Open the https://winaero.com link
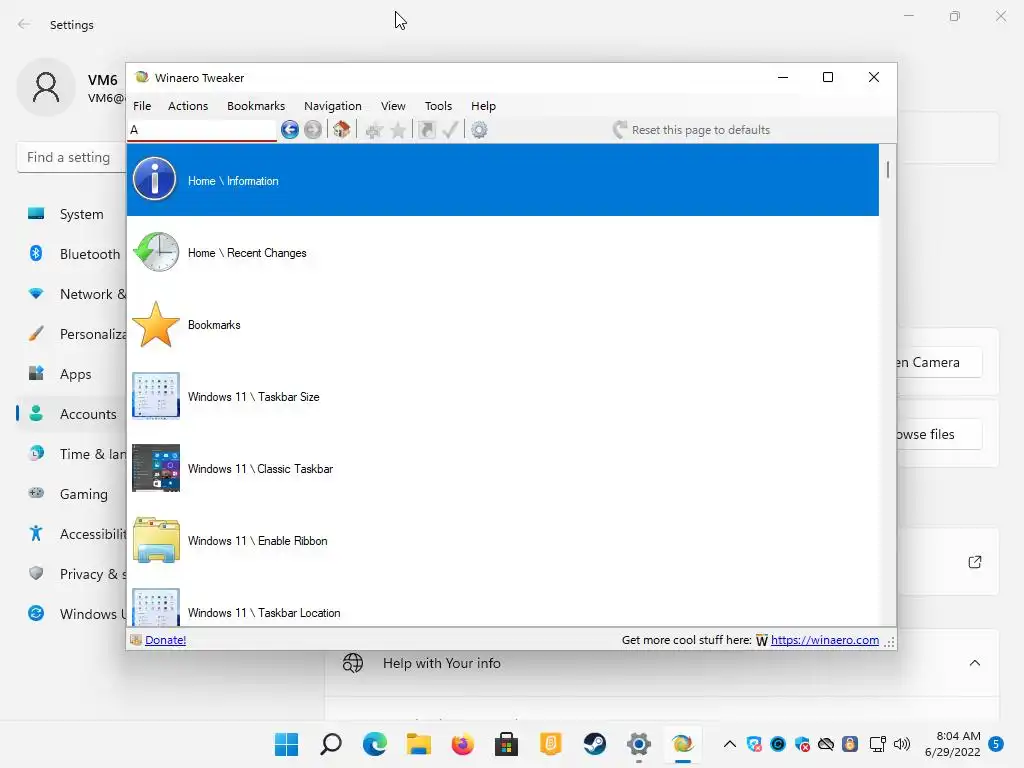 825,640
